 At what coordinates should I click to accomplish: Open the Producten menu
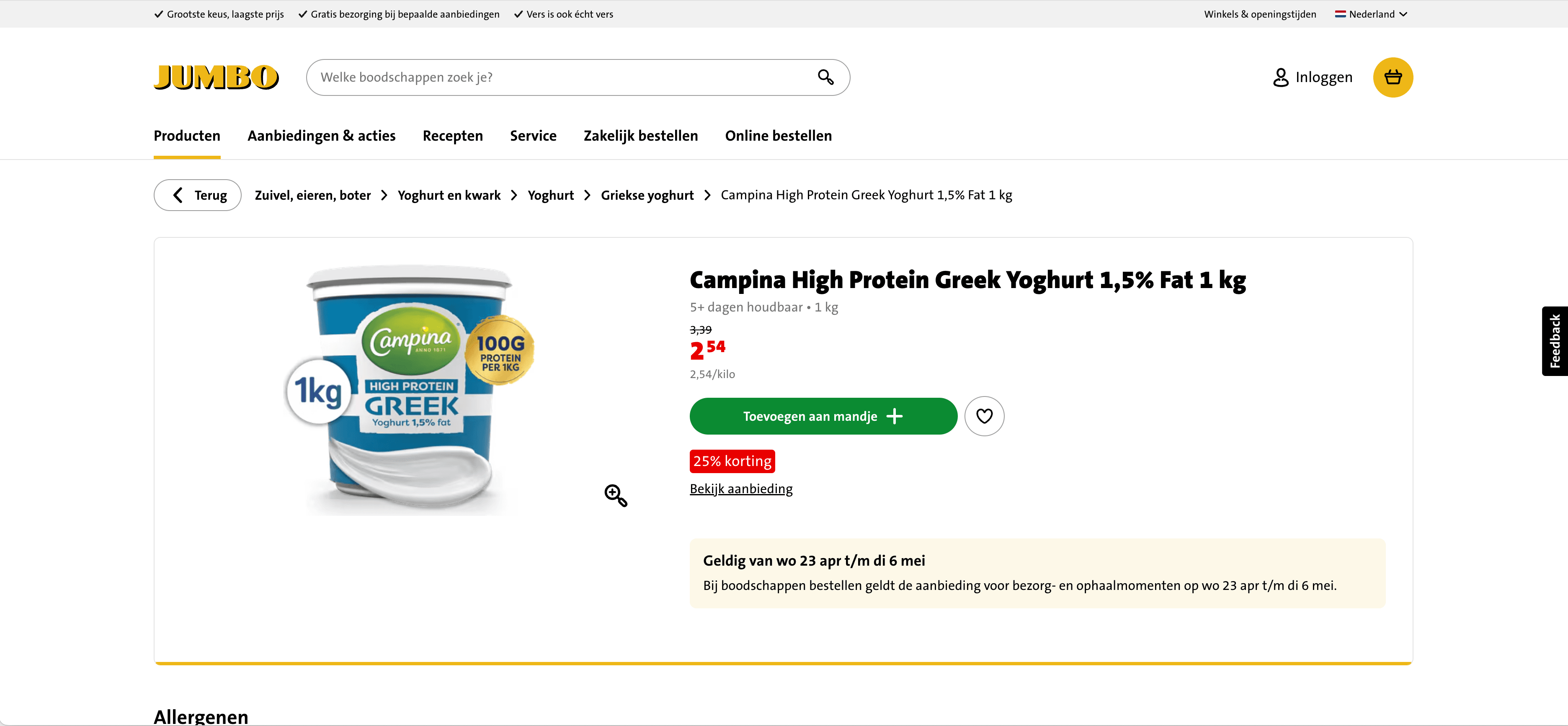click(187, 136)
